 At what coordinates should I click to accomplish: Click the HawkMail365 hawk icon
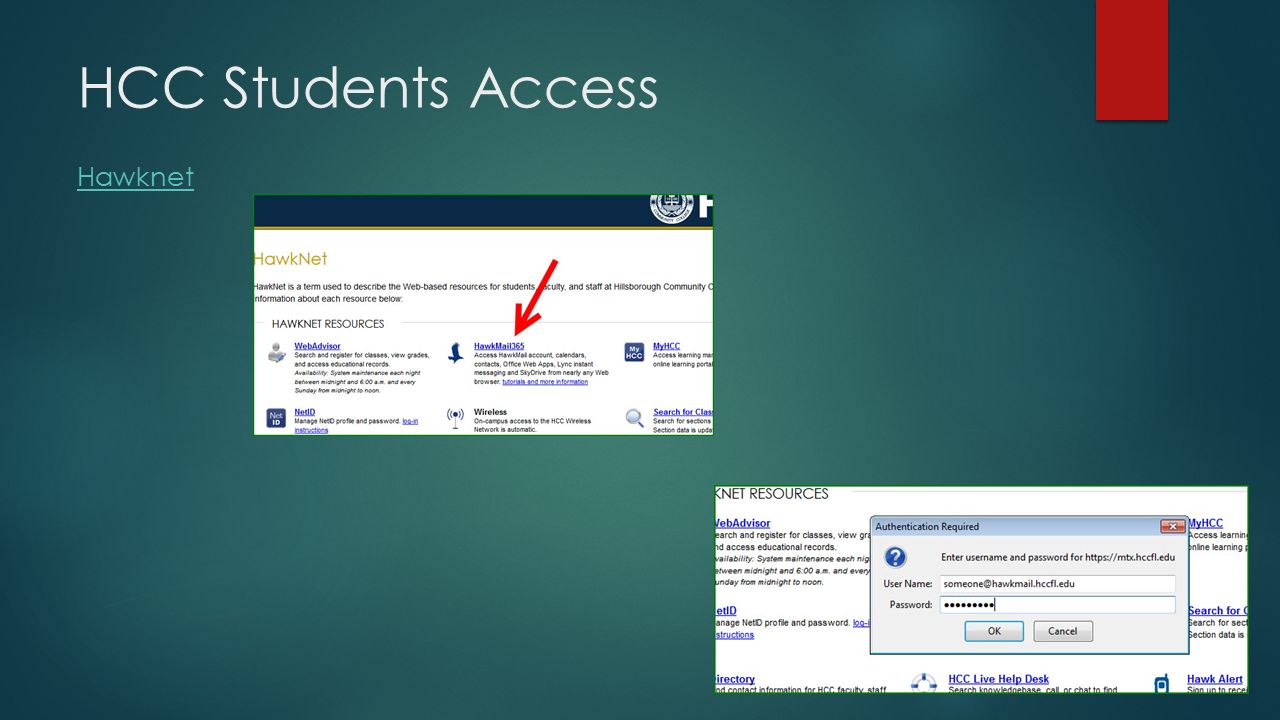[x=456, y=352]
